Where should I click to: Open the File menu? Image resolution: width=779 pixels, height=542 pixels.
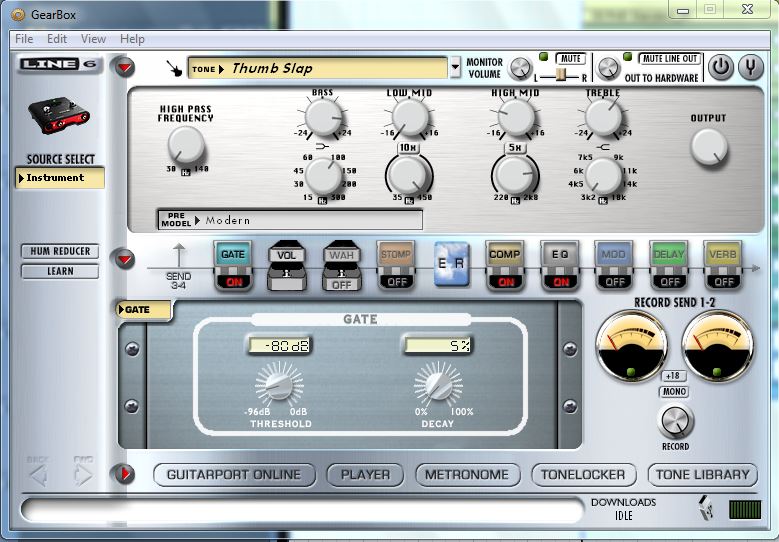pyautogui.click(x=24, y=39)
